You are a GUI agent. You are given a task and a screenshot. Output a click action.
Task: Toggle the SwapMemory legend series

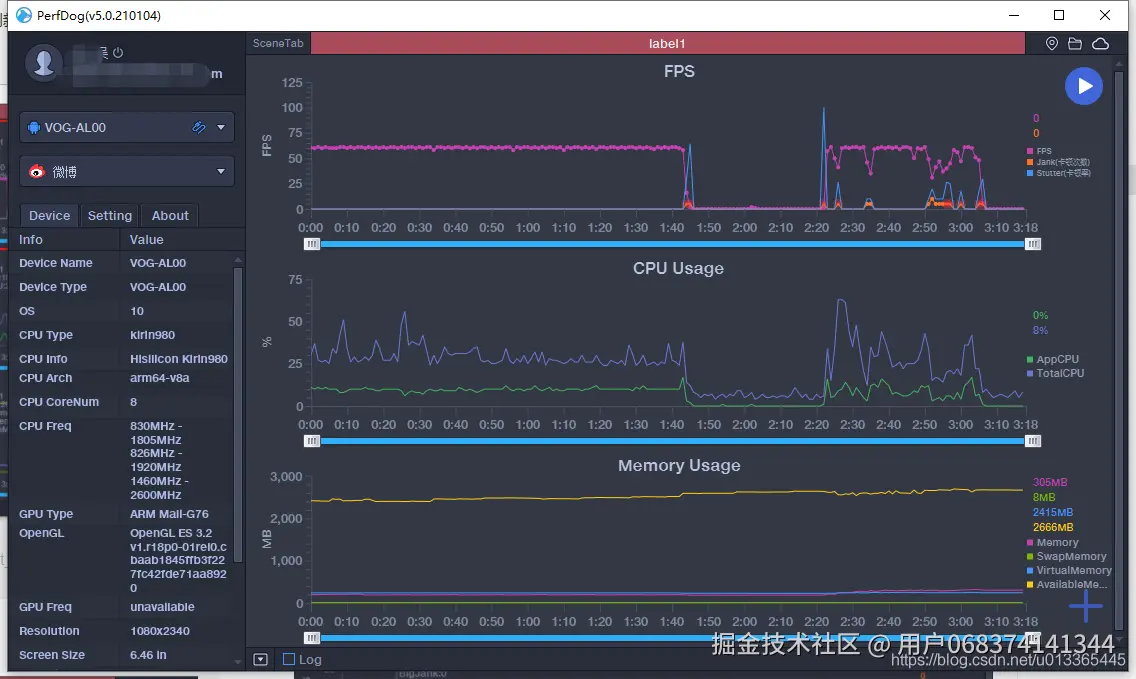(1066, 556)
